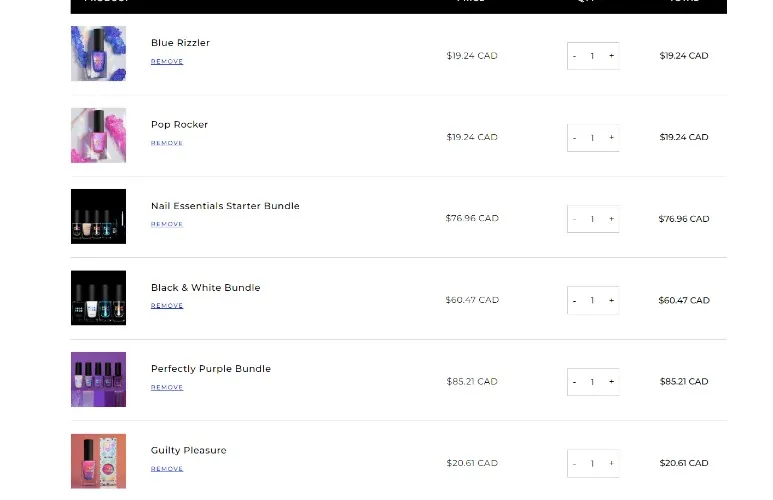Remove Black & White Bundle from cart
Viewport: 773px width, 500px height.
point(167,306)
